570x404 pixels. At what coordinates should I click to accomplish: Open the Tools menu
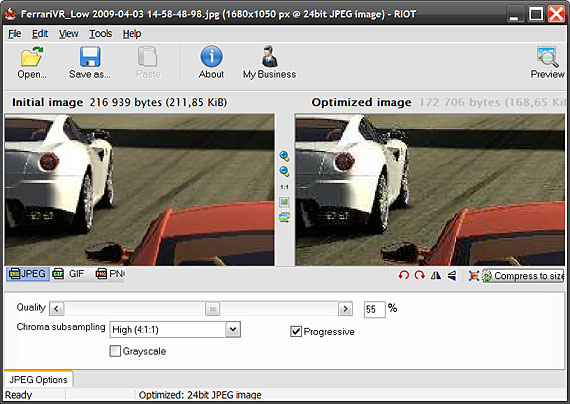(101, 34)
